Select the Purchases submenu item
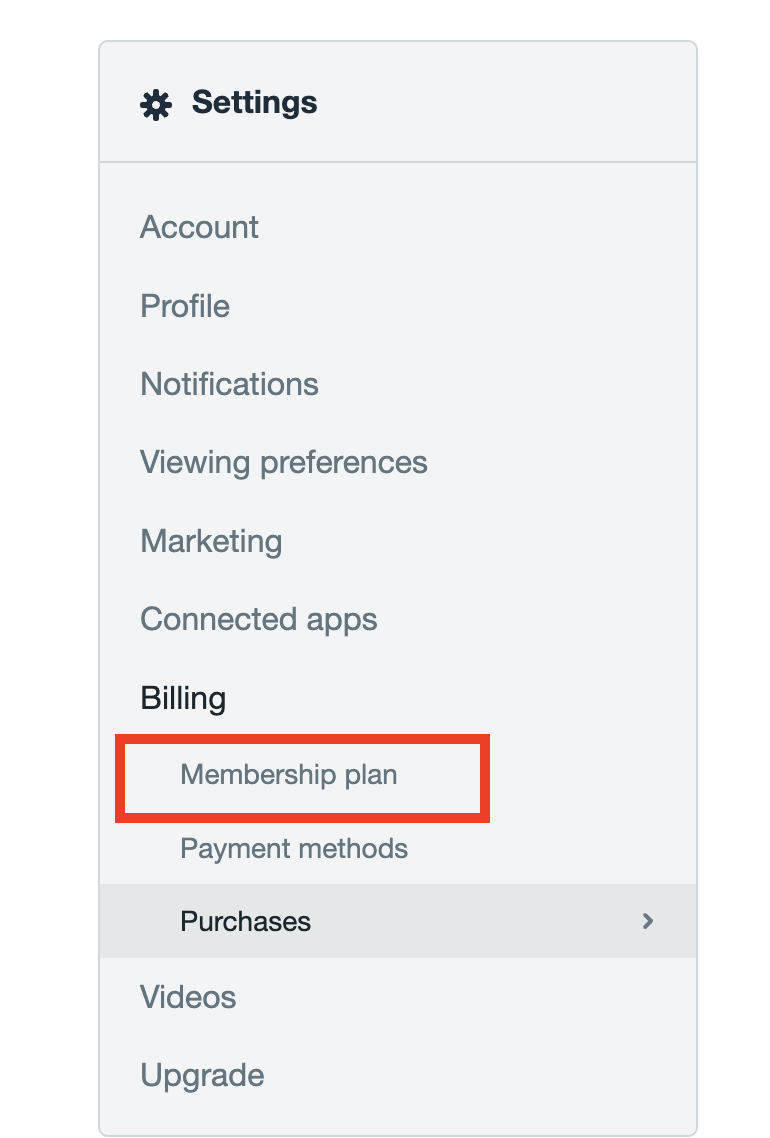770x1138 pixels. click(x=245, y=921)
